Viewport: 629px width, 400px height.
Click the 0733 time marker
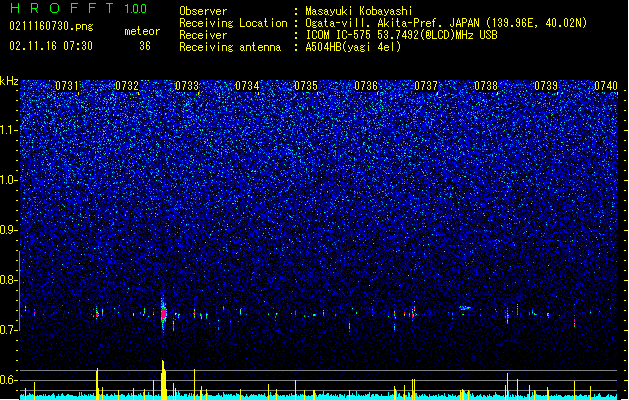(187, 86)
